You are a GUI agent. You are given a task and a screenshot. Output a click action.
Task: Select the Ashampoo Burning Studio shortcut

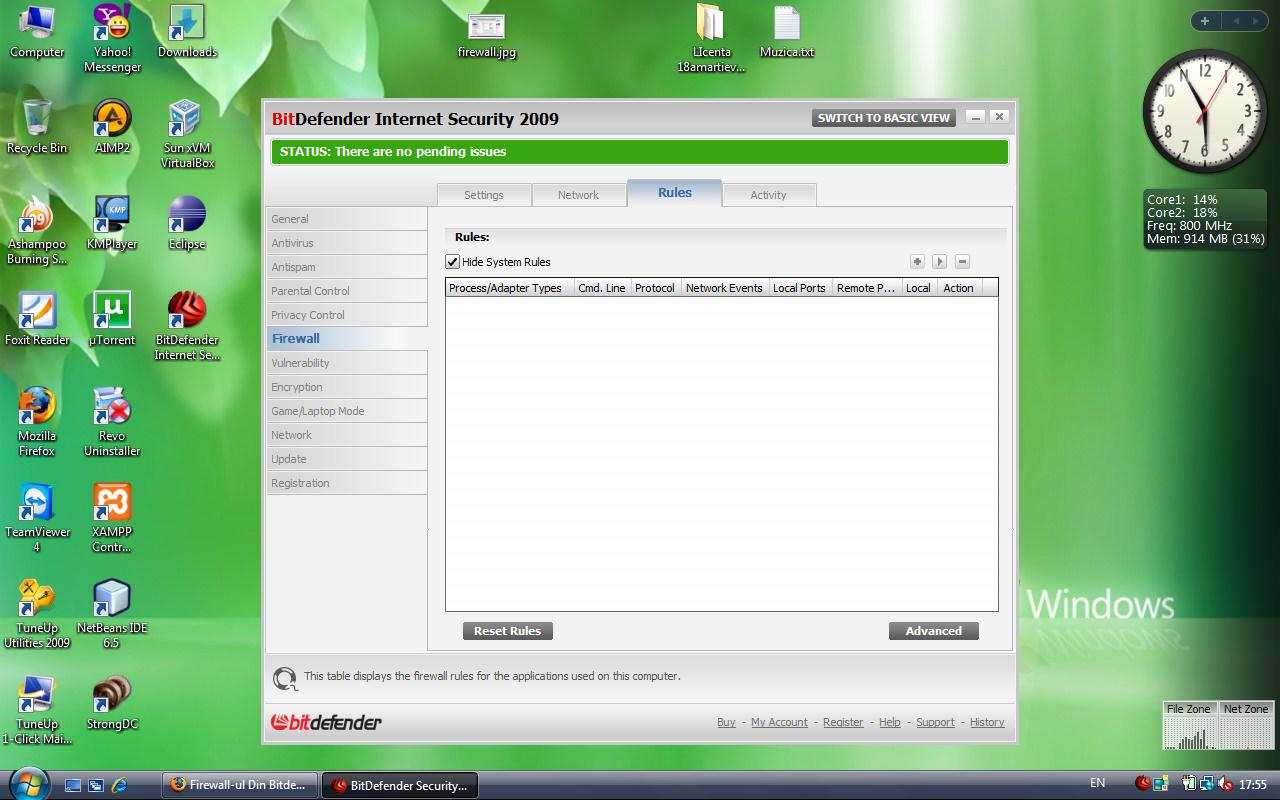coord(37,231)
